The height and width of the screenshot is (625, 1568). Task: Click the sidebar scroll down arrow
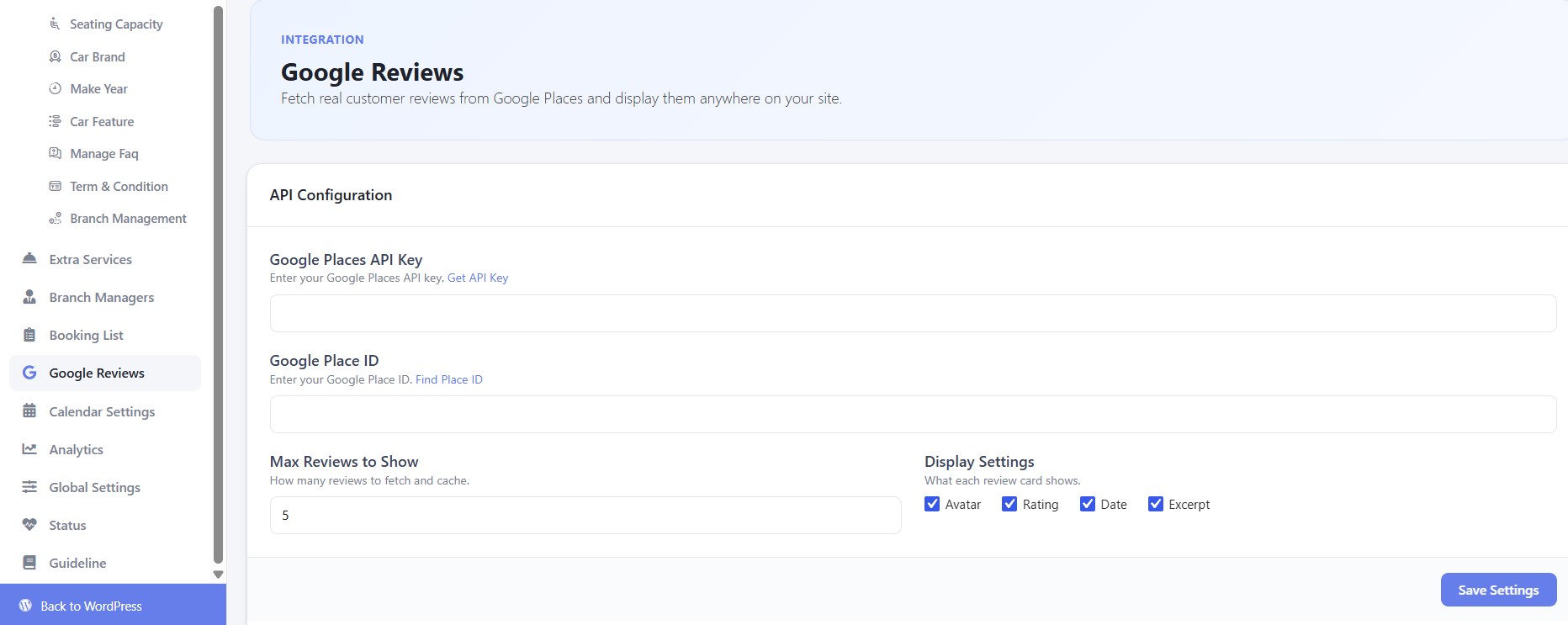coord(219,575)
